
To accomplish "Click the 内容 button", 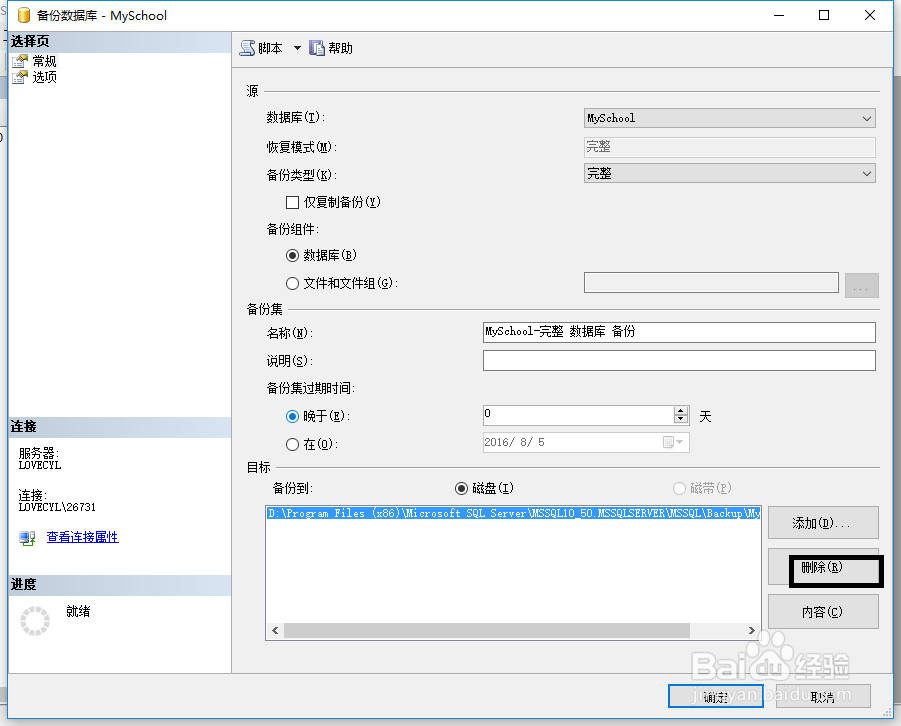I will coord(823,611).
